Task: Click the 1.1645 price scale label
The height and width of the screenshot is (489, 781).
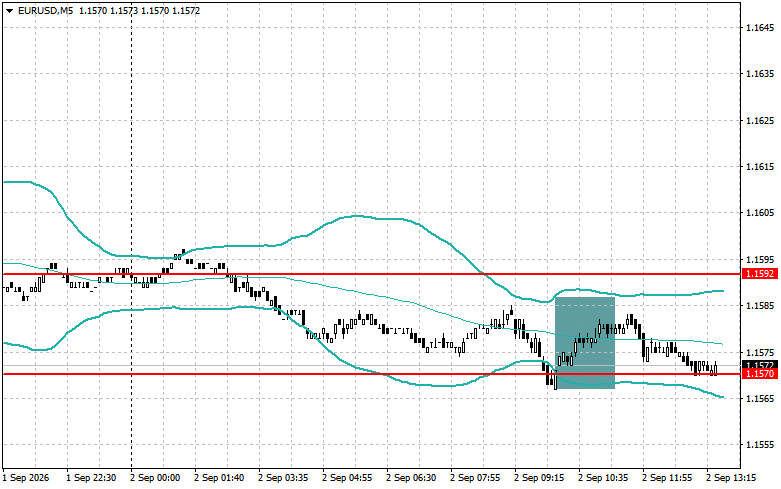Action: coord(760,27)
